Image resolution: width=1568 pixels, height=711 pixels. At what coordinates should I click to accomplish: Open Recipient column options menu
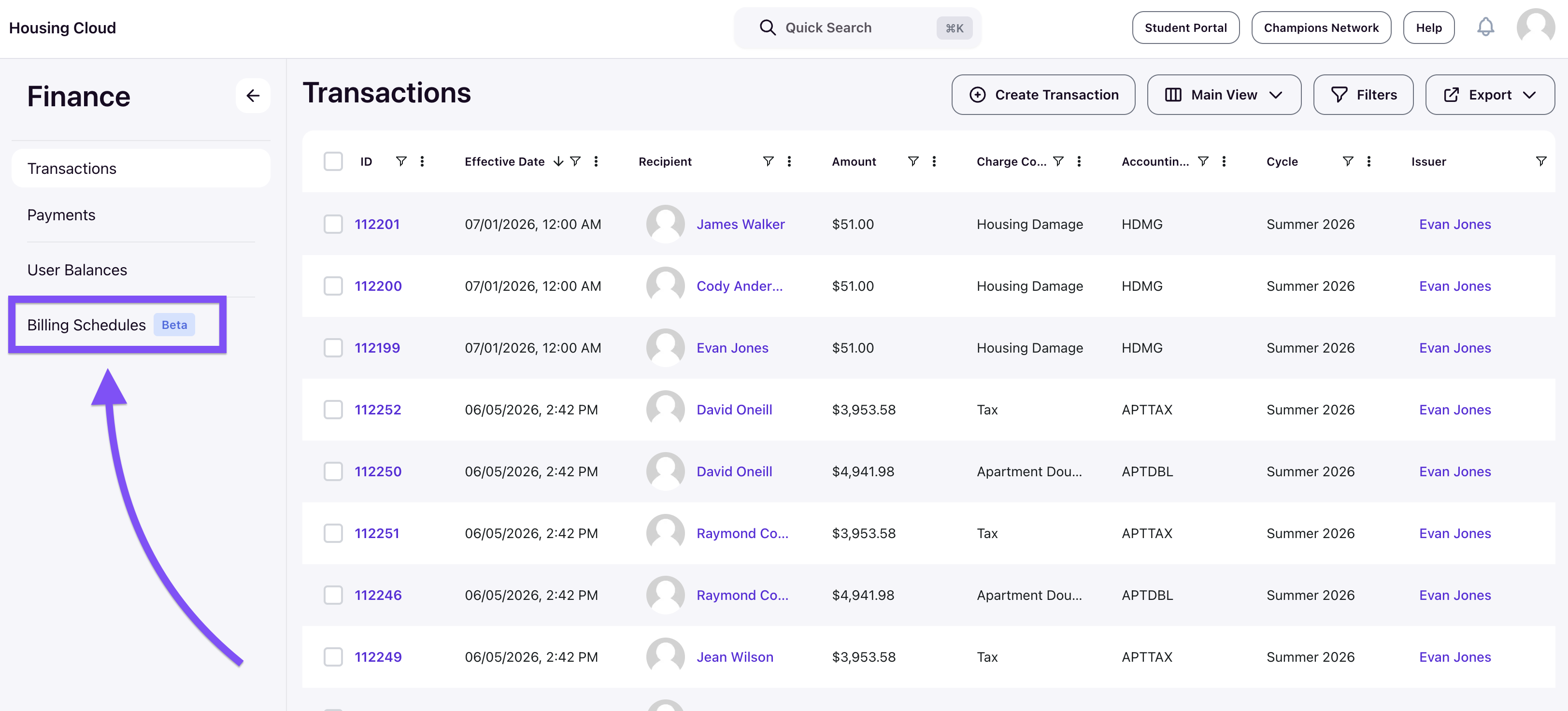click(x=789, y=161)
